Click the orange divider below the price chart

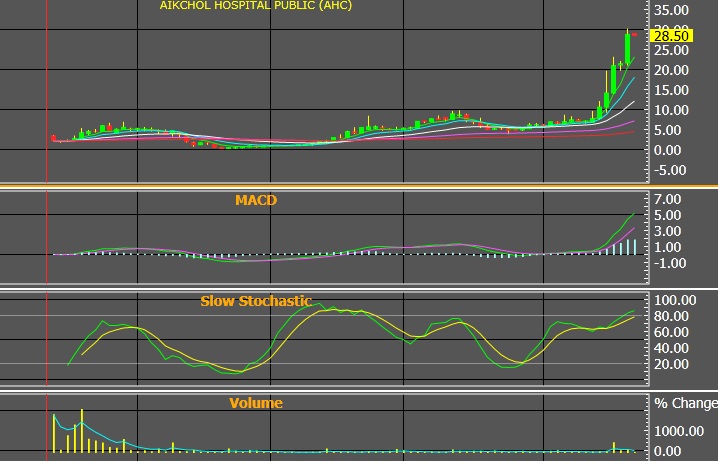tap(359, 186)
